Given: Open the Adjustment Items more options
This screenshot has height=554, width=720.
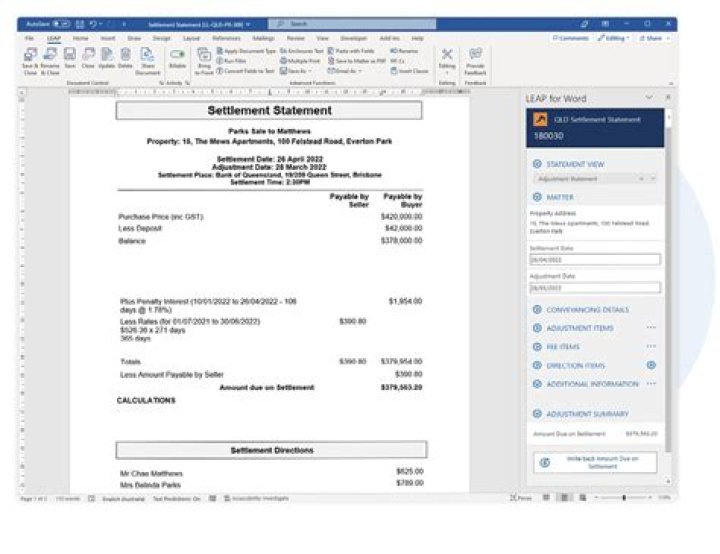Looking at the screenshot, I should point(651,328).
